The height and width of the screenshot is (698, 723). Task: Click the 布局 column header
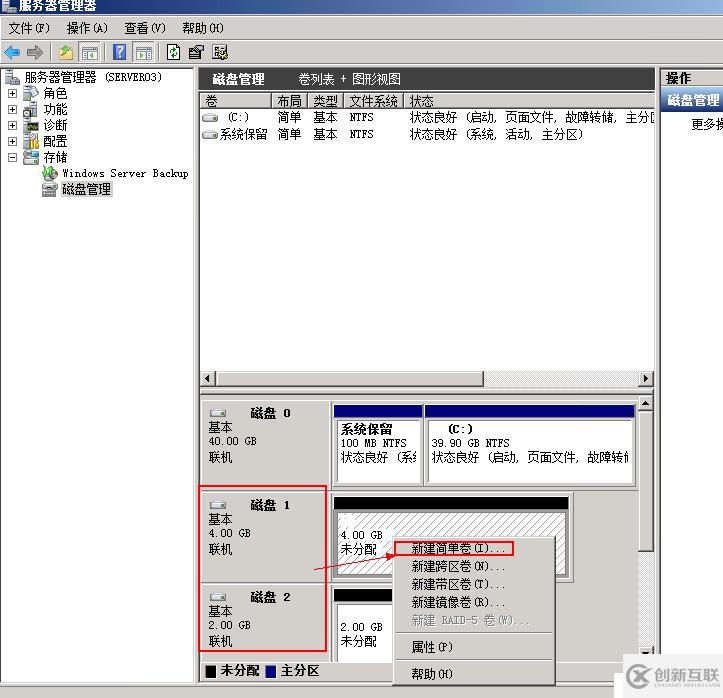point(290,101)
